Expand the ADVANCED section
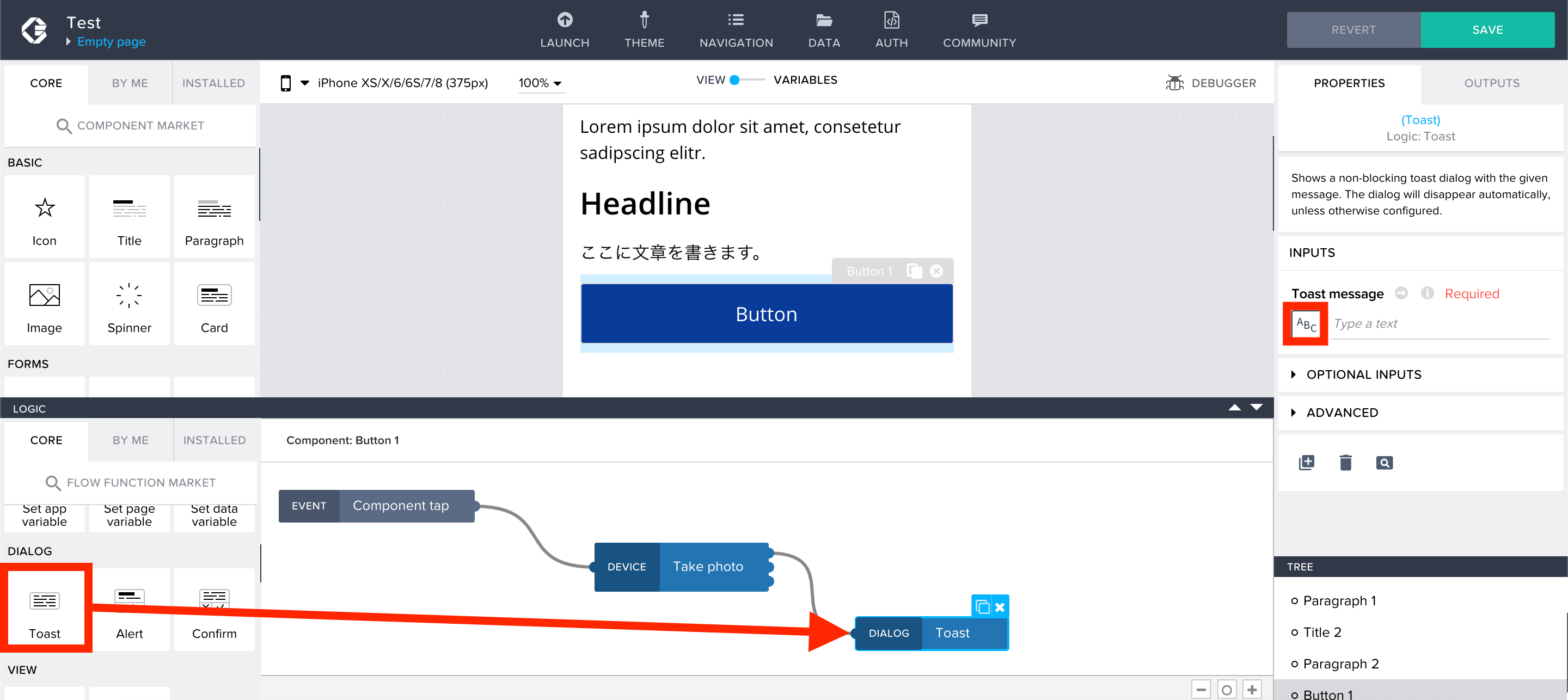1568x700 pixels. pyautogui.click(x=1340, y=412)
